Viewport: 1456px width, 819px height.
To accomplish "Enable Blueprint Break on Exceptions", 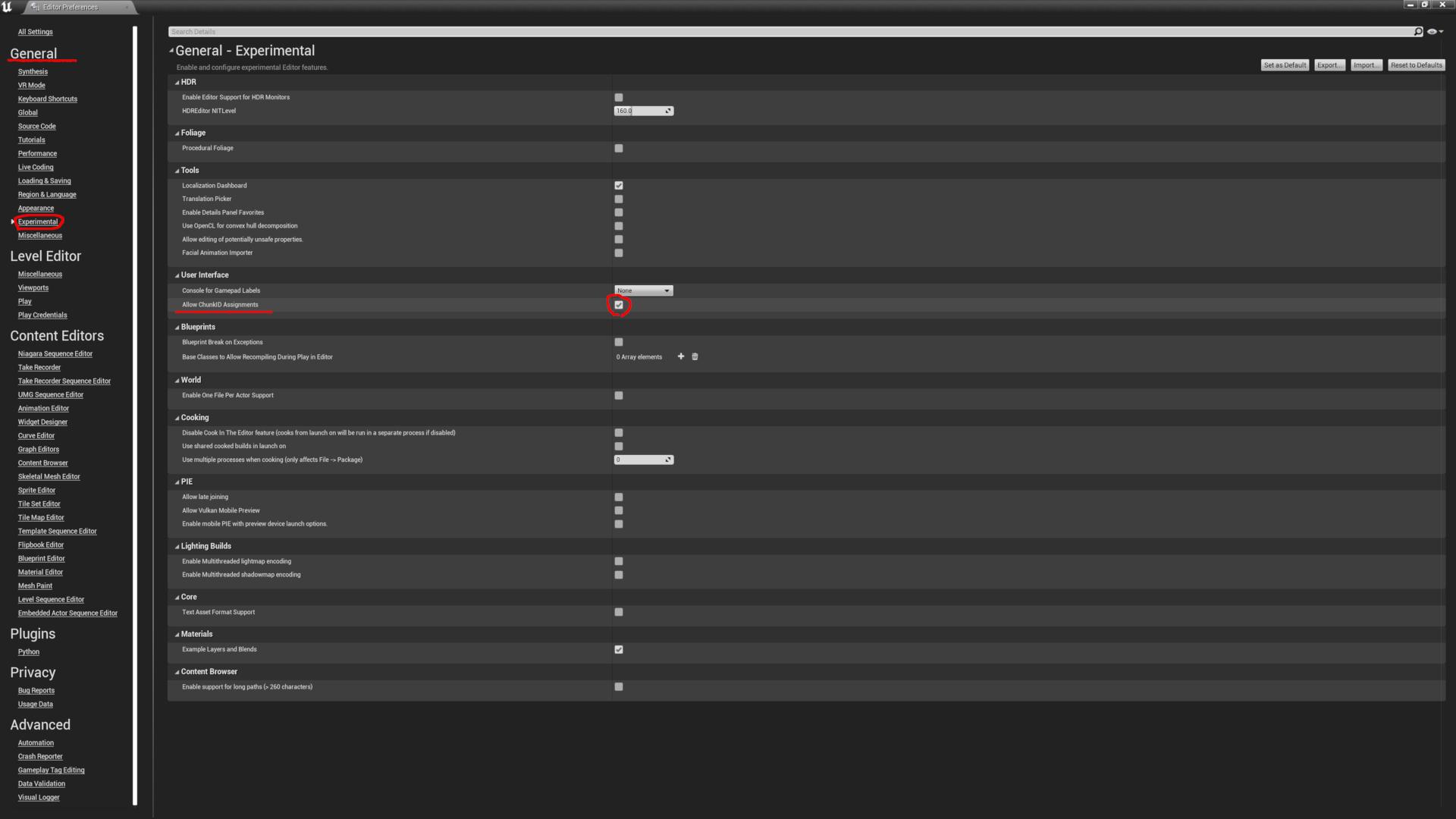I will (619, 343).
